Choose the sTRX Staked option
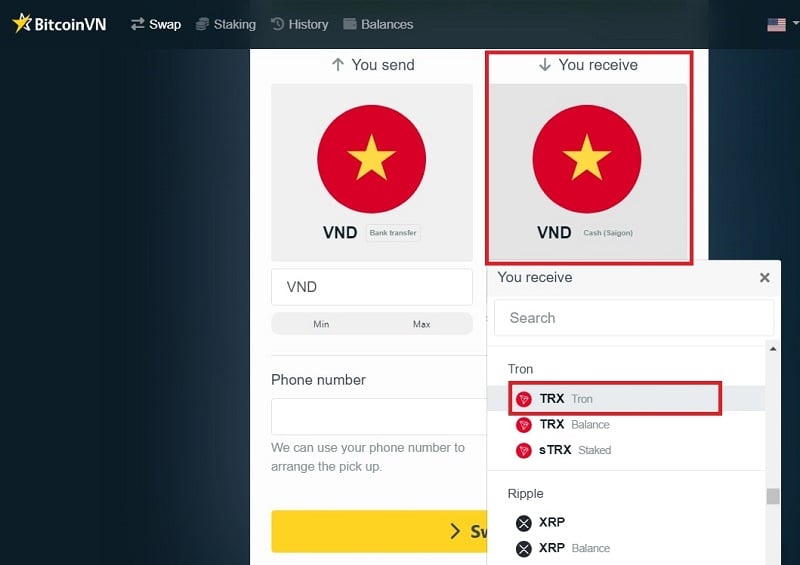Image resolution: width=800 pixels, height=565 pixels. 626,450
